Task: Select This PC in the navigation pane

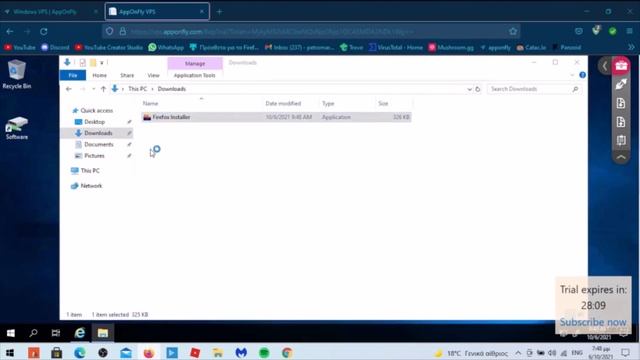Action: (x=90, y=171)
